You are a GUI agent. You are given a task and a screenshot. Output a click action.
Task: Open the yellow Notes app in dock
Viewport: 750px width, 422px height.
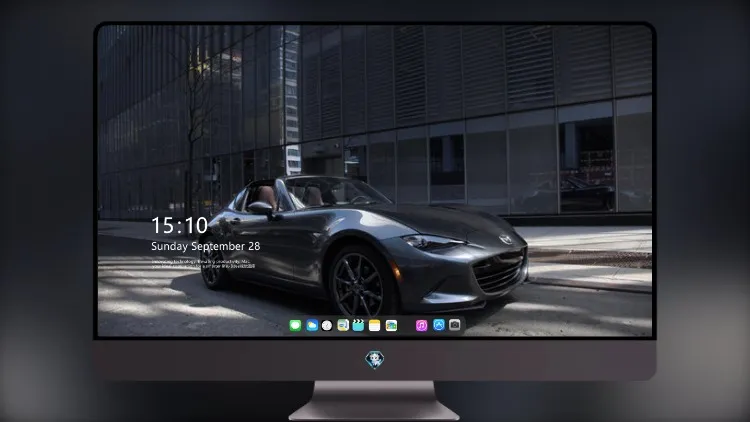pos(375,325)
